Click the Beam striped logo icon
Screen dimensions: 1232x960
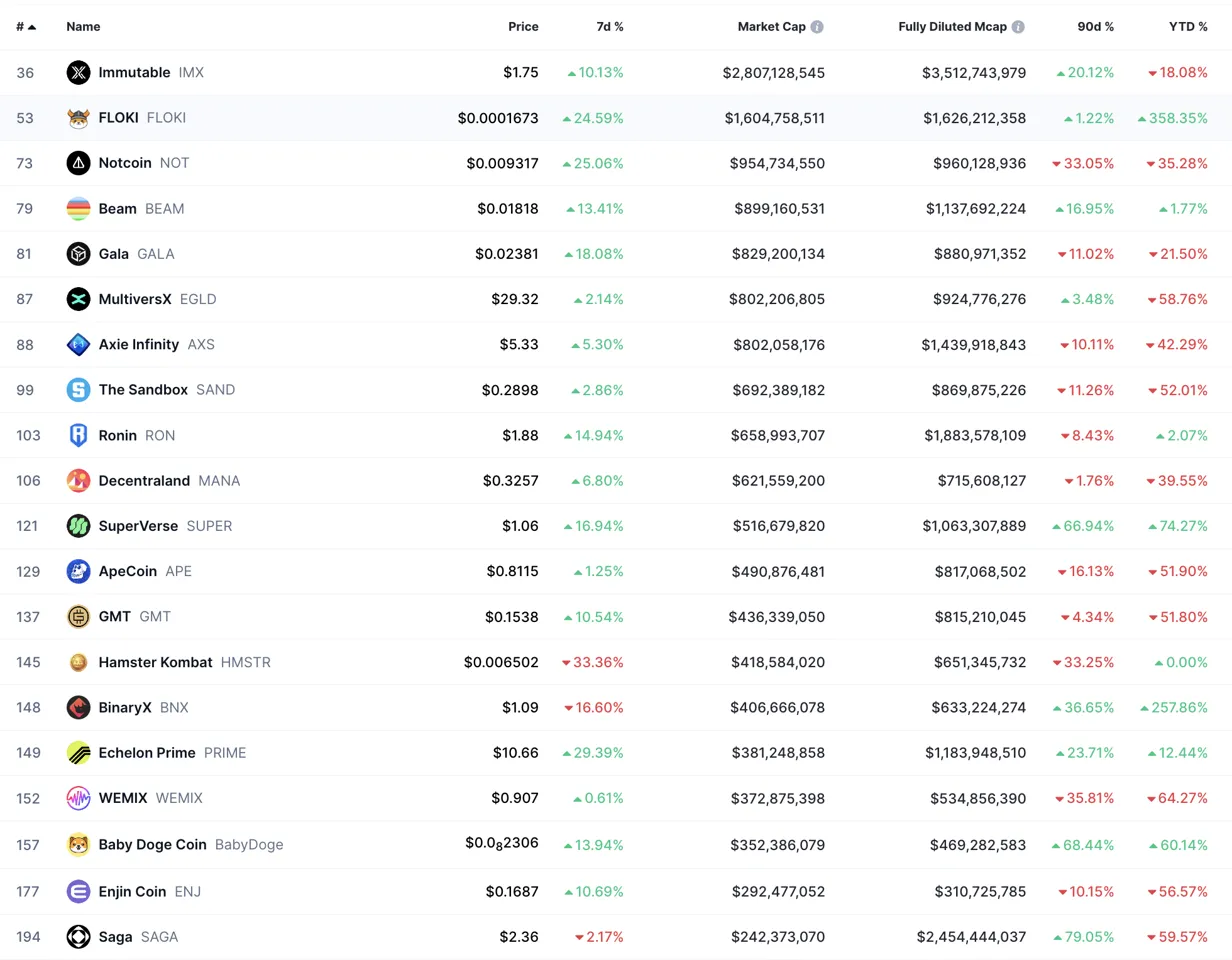click(78, 208)
